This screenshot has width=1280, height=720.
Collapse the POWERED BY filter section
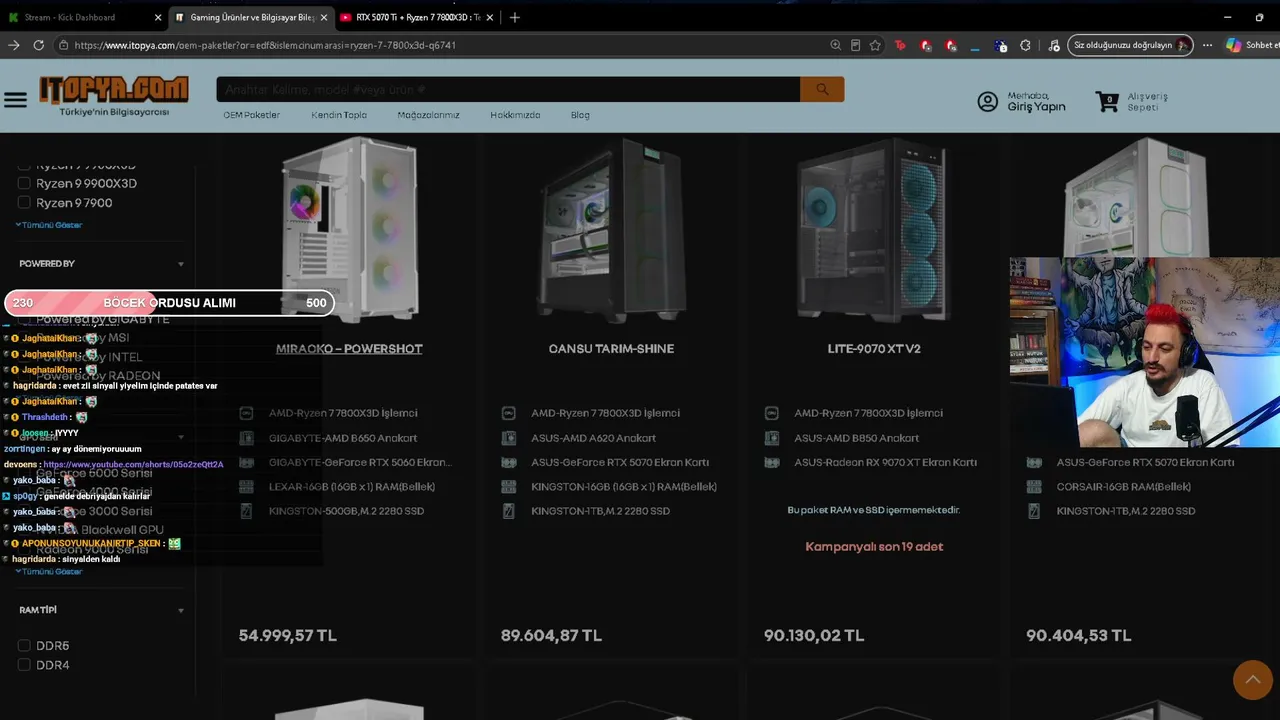[181, 264]
